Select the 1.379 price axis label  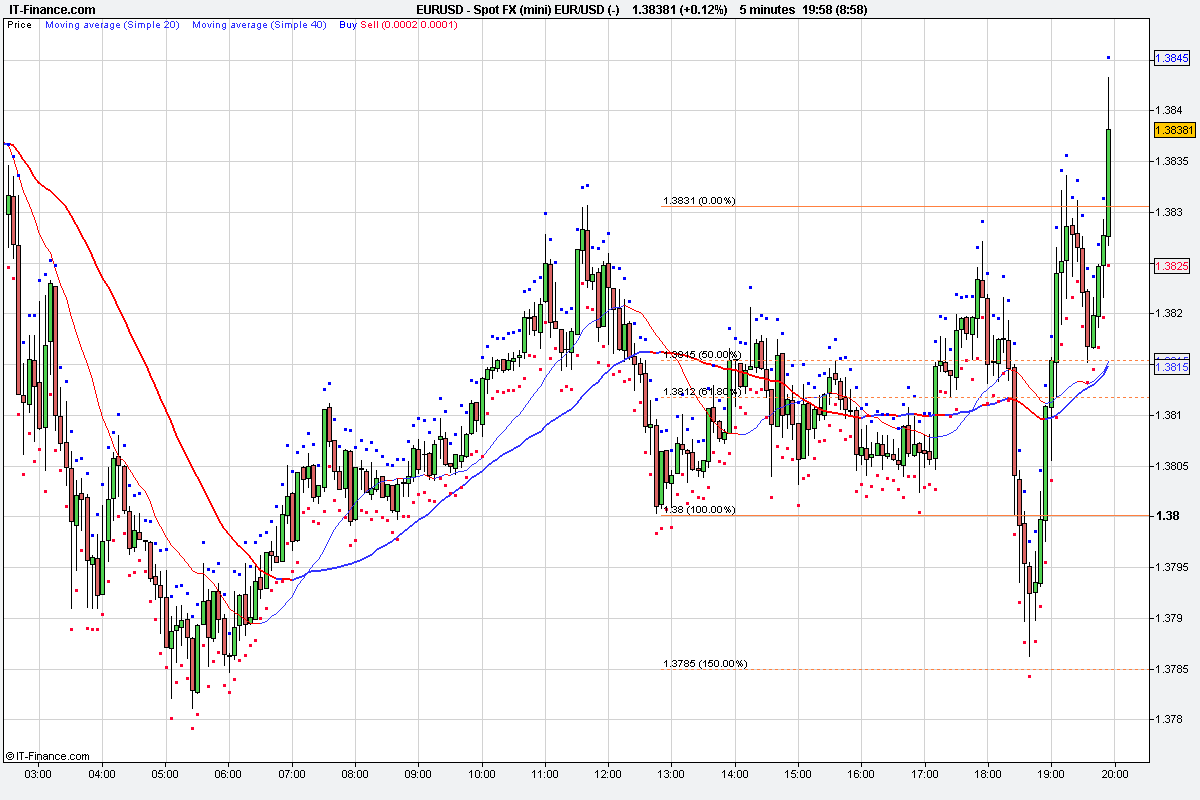coord(1168,618)
